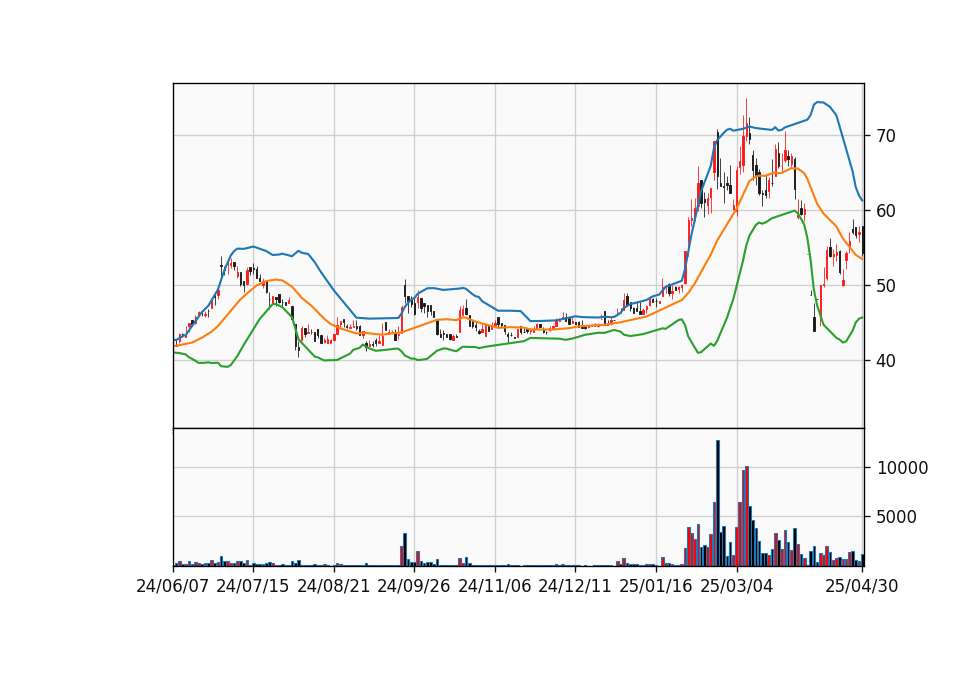This screenshot has height=690, width=960.
Task: Click the peak of the blue upper band
Action: tap(819, 102)
